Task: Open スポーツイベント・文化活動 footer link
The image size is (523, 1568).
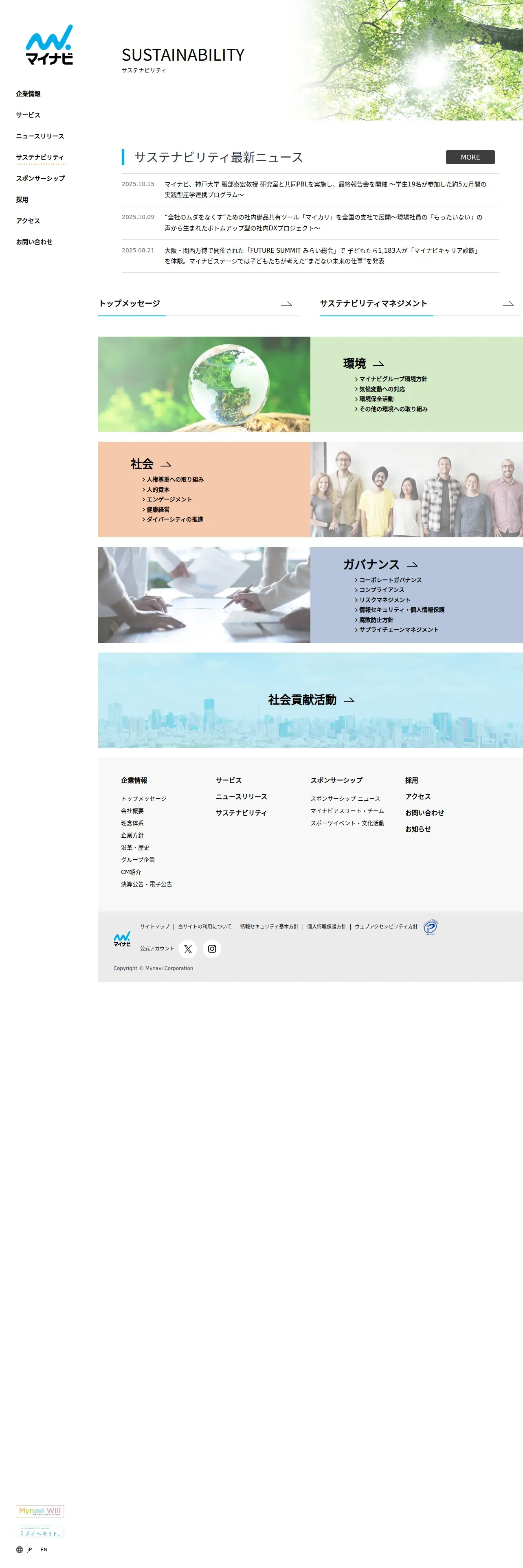Action: point(347,823)
